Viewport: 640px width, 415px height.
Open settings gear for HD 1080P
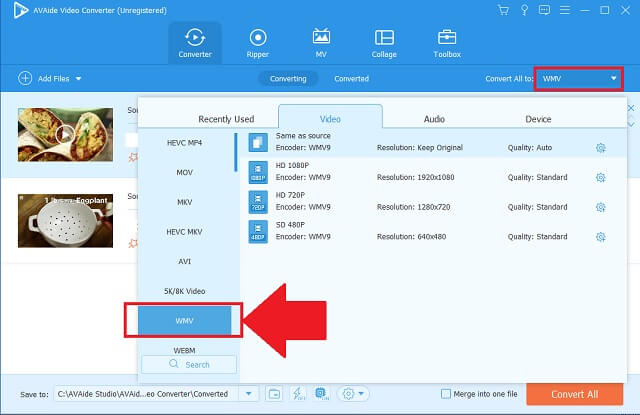pos(600,178)
